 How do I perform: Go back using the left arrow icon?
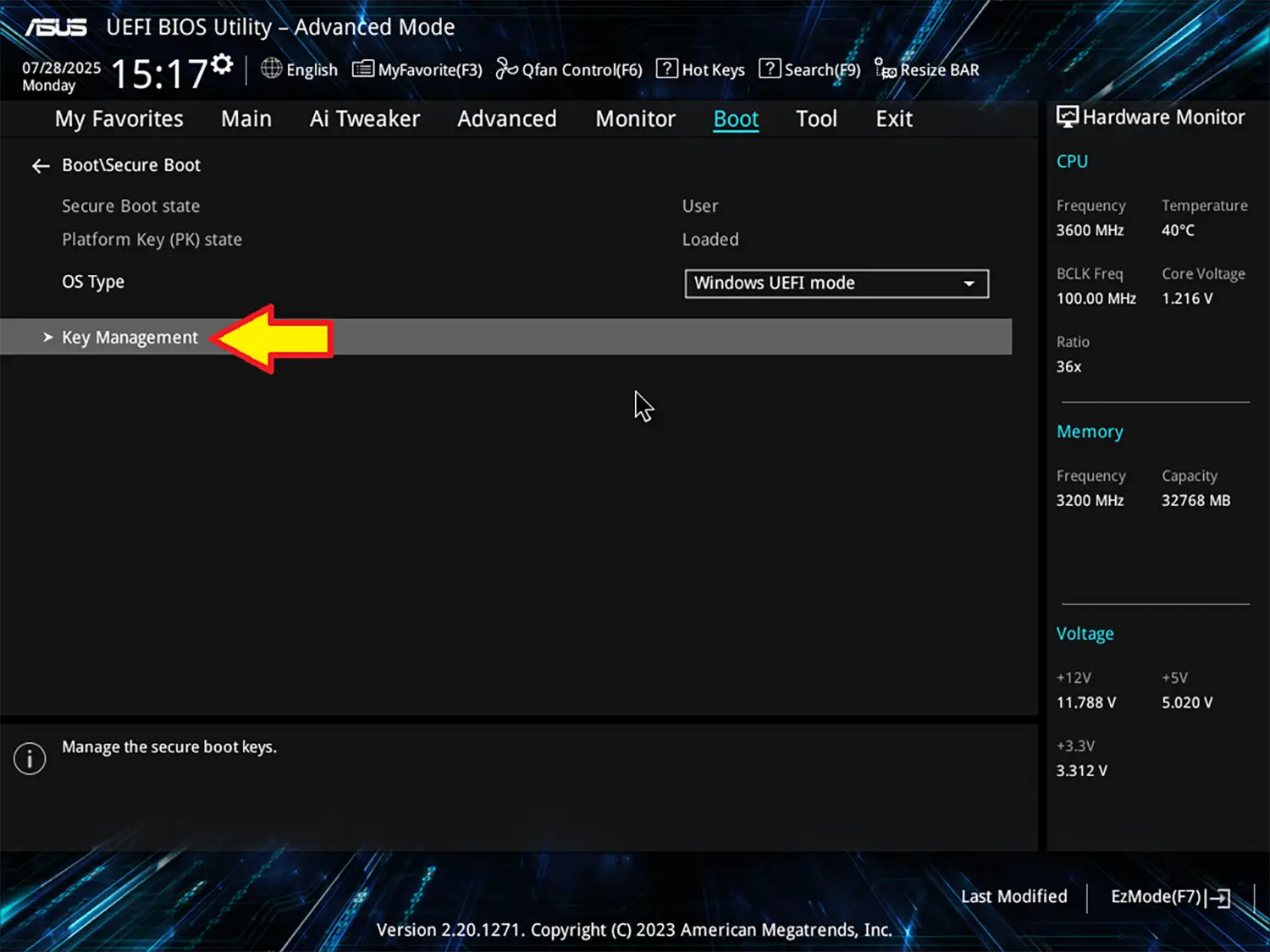[x=41, y=166]
